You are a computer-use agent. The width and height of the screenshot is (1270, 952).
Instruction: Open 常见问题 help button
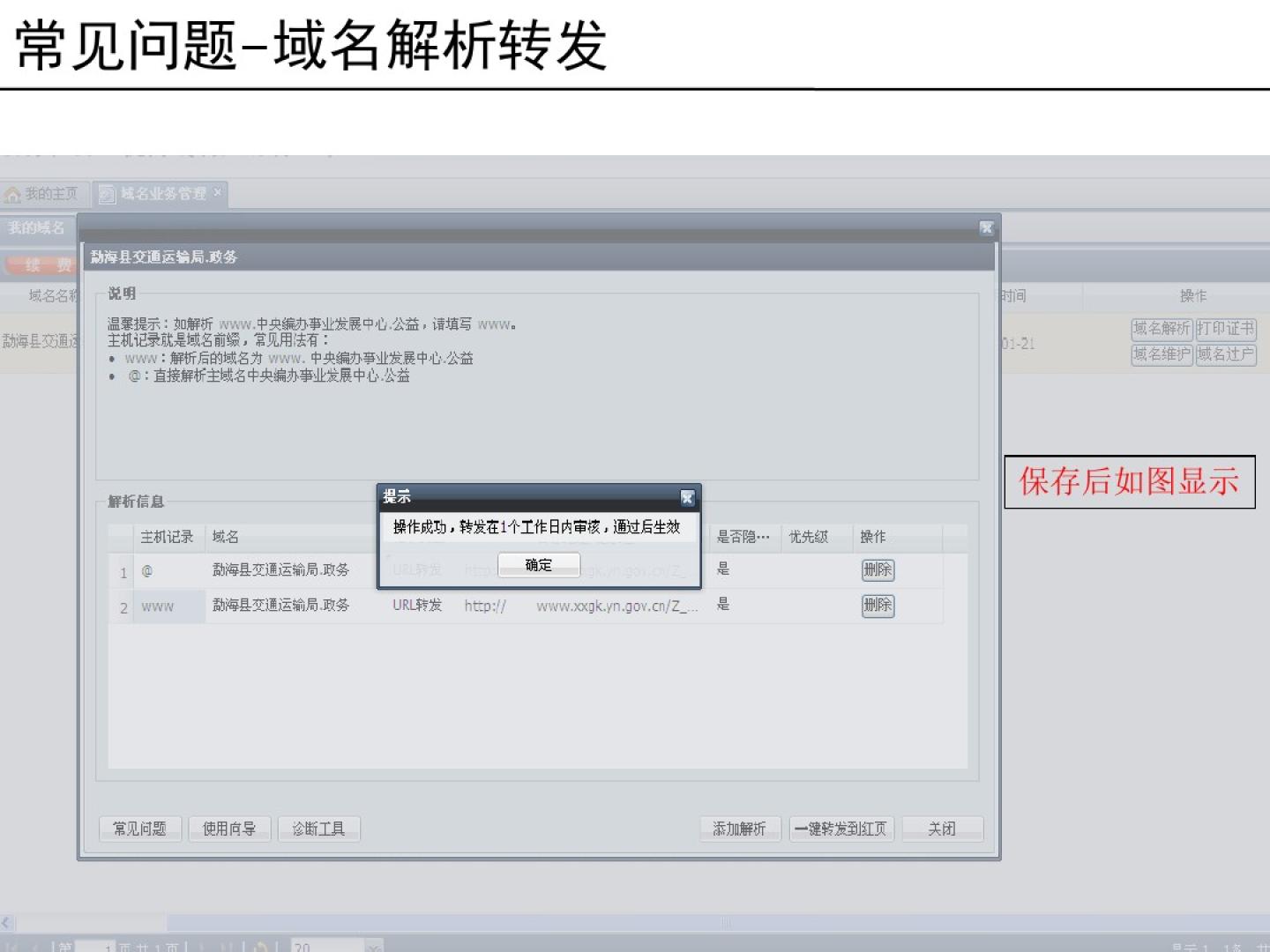(139, 829)
